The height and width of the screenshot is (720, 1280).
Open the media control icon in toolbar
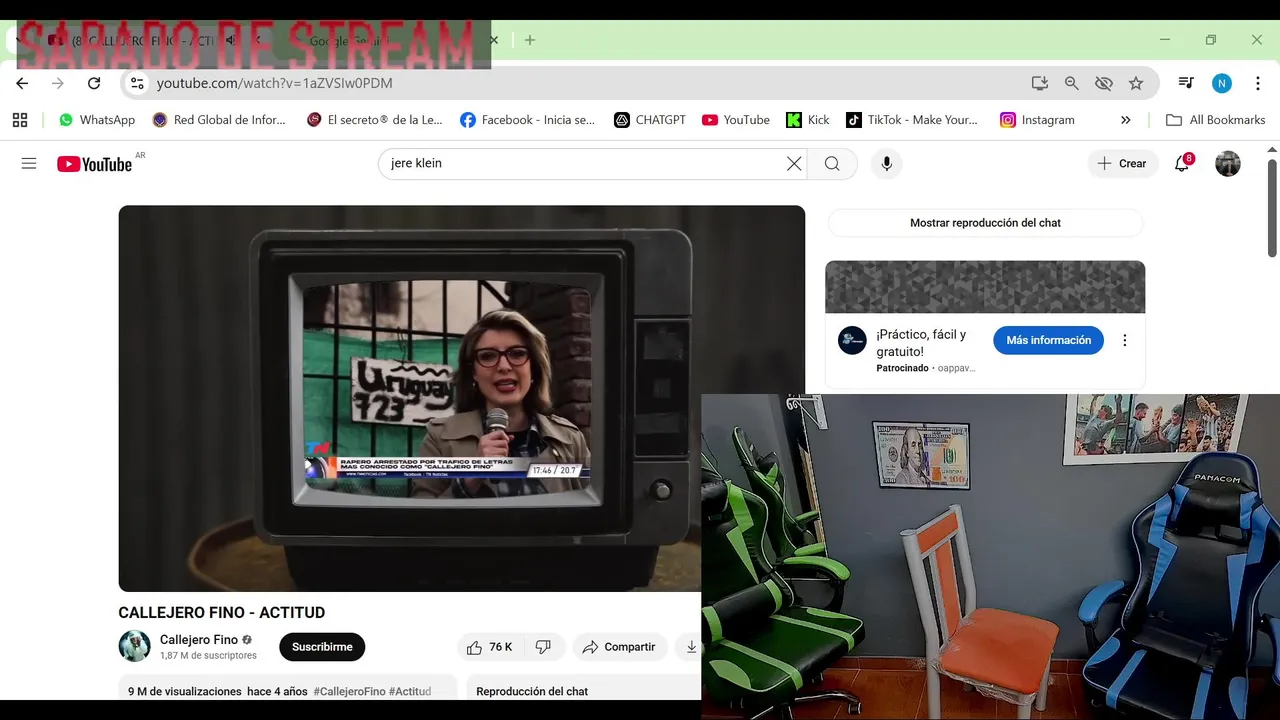coord(1186,83)
